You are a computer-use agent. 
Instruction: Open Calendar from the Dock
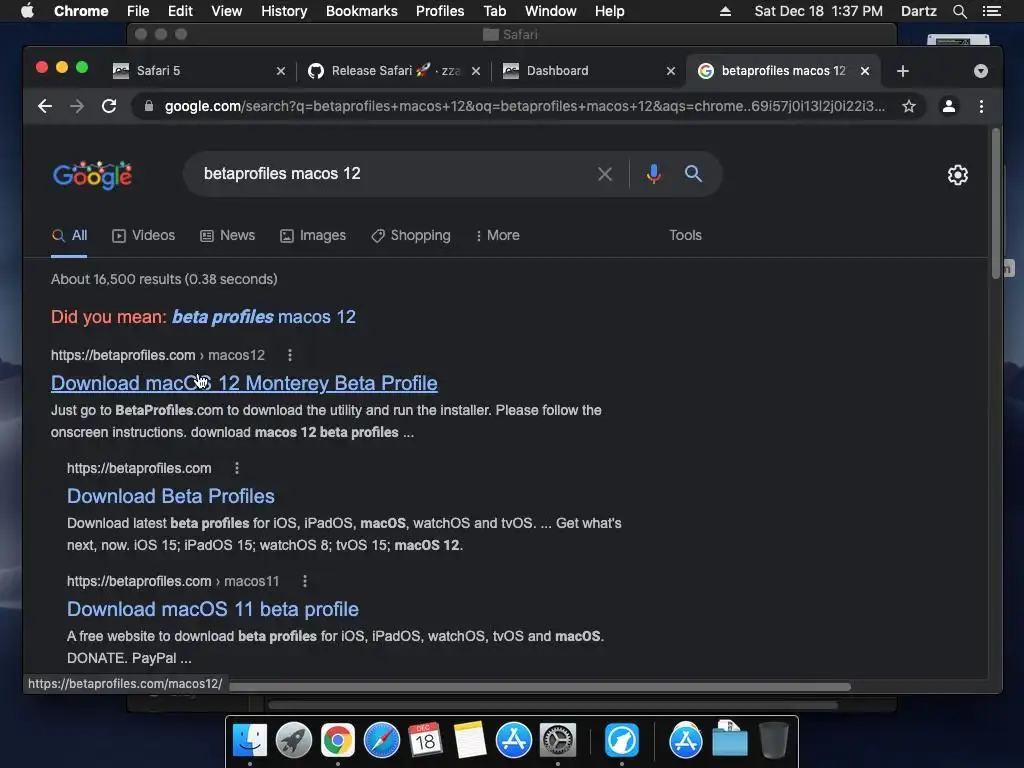(x=425, y=740)
